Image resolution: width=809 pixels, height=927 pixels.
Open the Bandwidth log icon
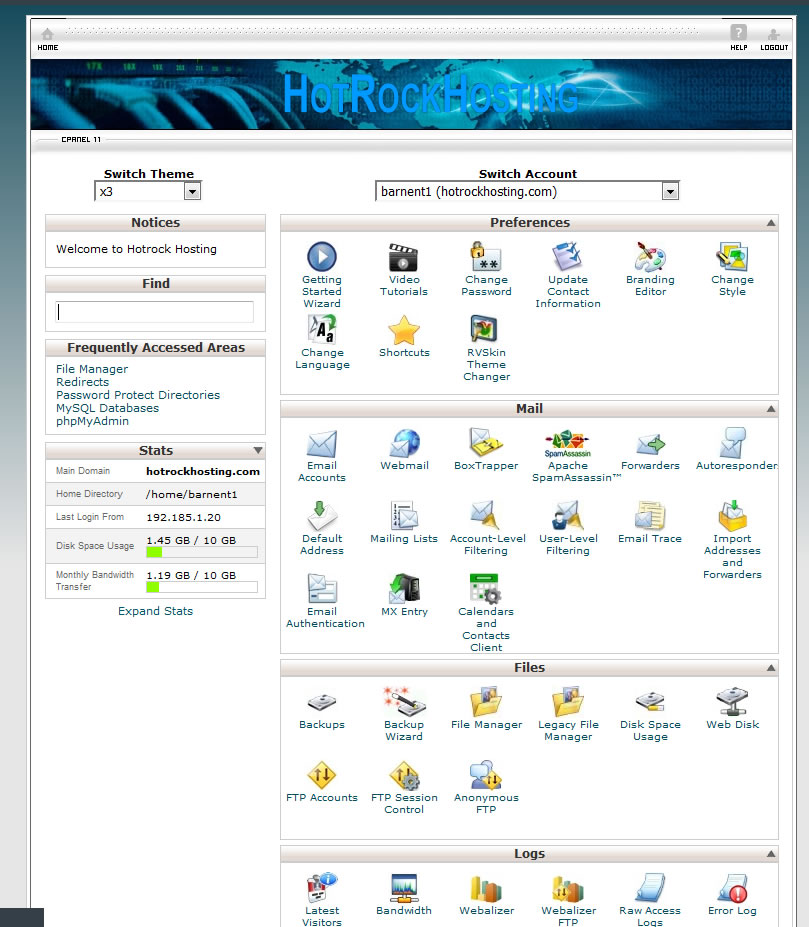(x=404, y=888)
